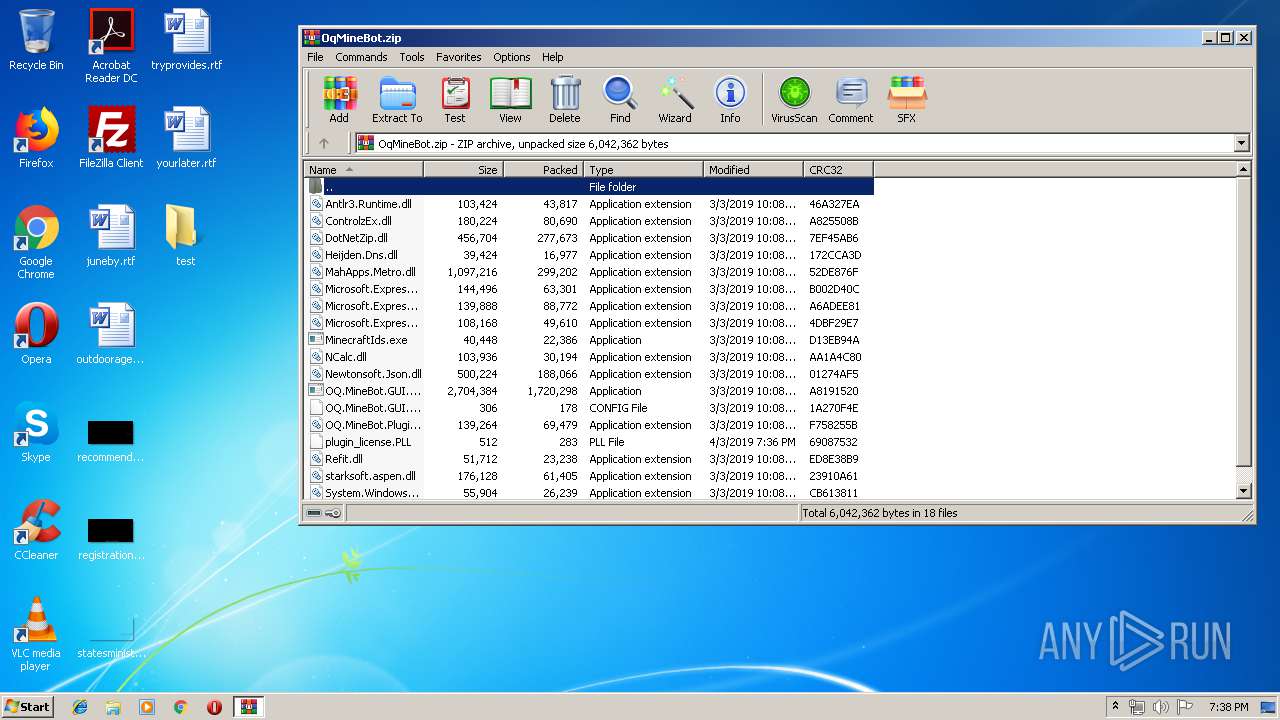Open the Find magnifier tool
Image resolution: width=1280 pixels, height=720 pixels.
620,100
